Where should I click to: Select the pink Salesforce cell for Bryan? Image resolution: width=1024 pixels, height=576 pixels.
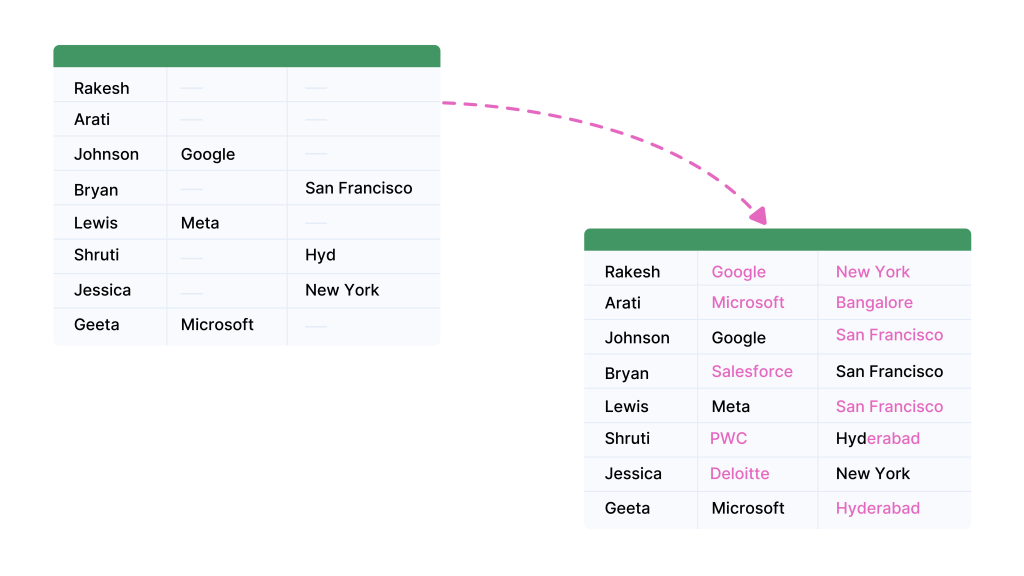(x=758, y=372)
